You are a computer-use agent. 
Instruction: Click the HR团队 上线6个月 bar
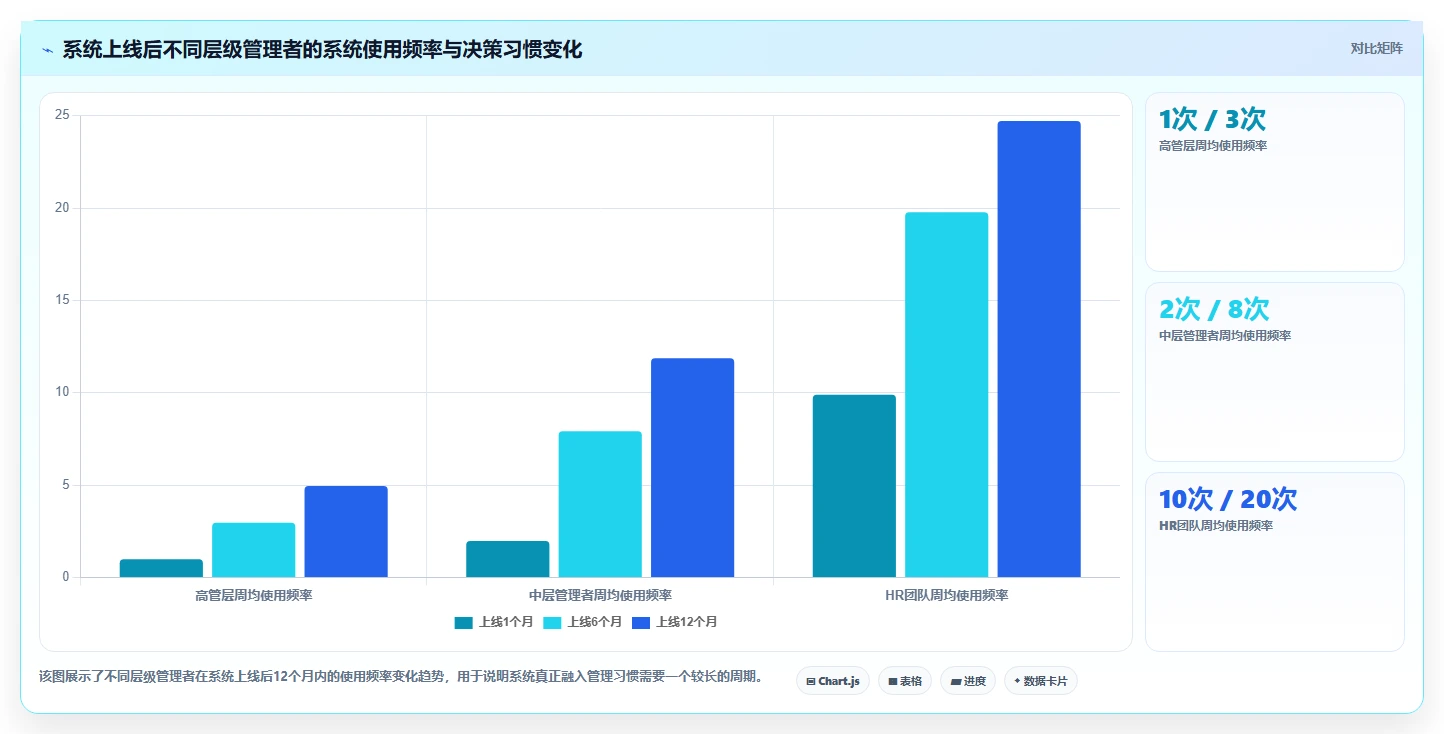coord(947,395)
